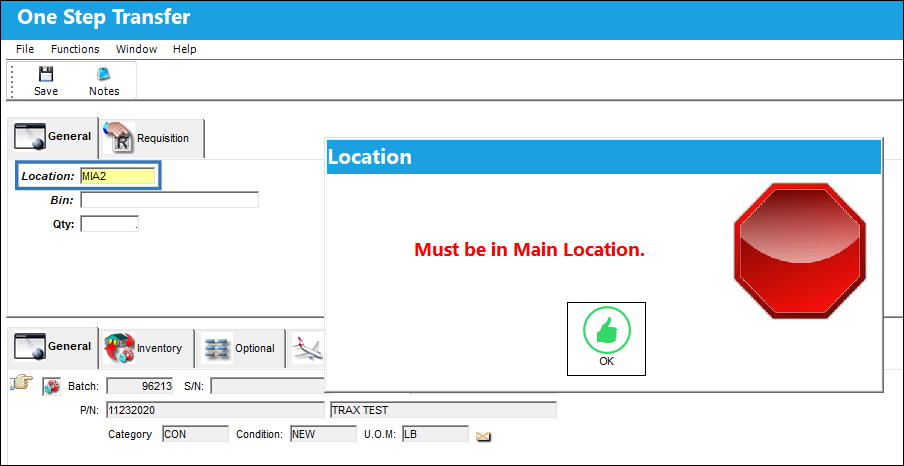Switch to the Inventory tab
904x466 pixels.
click(146, 348)
